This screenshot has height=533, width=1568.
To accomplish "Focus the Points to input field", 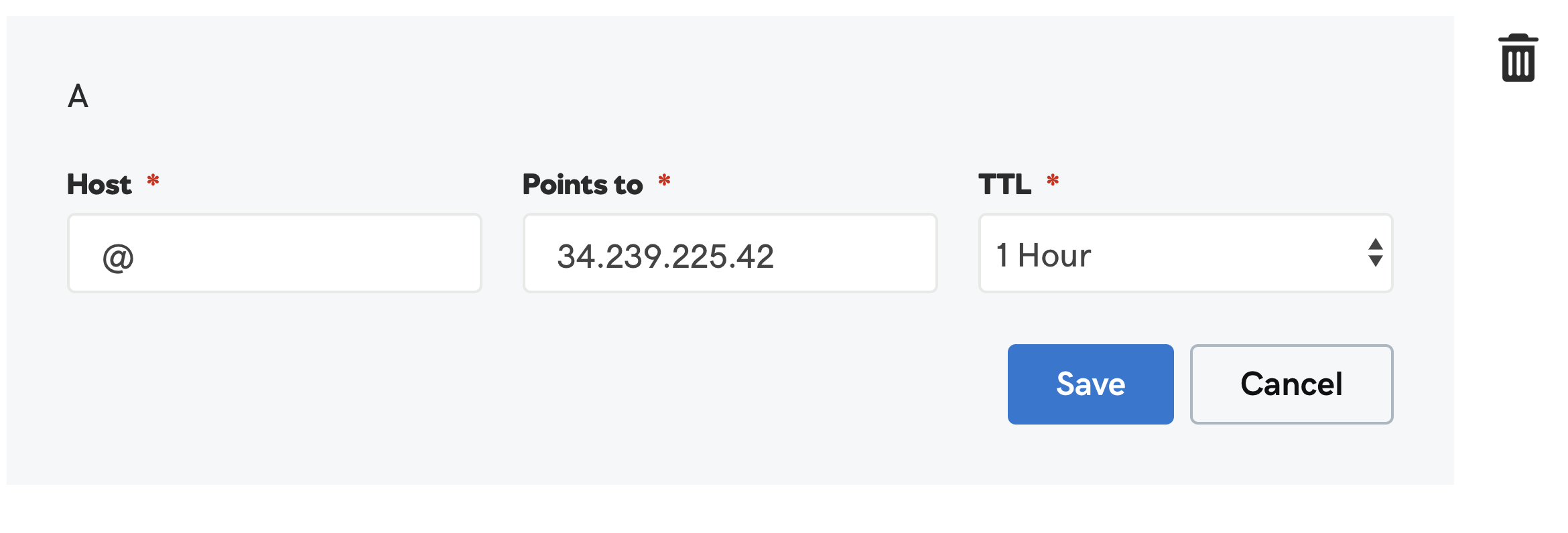I will click(x=730, y=253).
